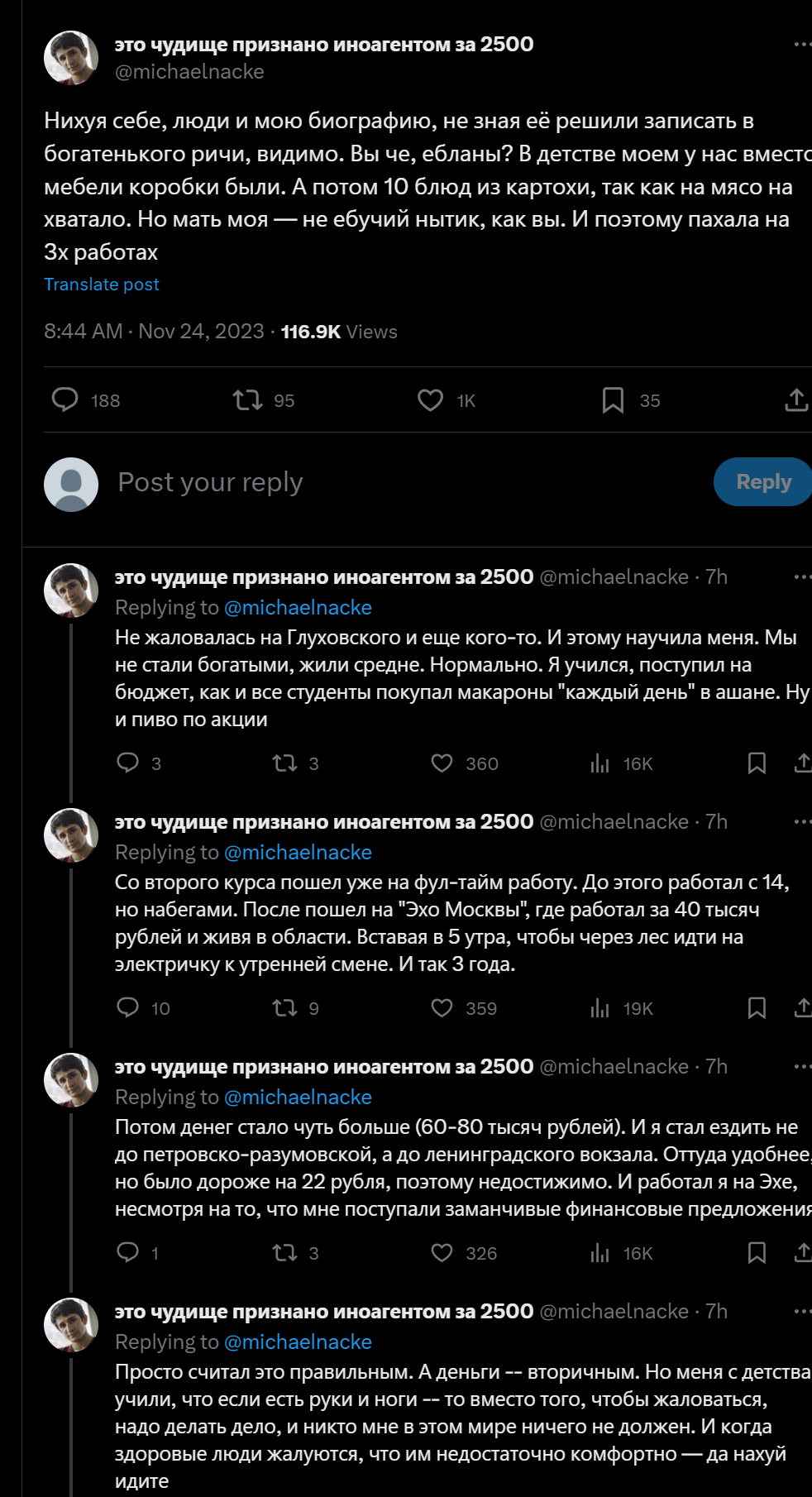Repost the main post with 95 reposts

tap(247, 400)
